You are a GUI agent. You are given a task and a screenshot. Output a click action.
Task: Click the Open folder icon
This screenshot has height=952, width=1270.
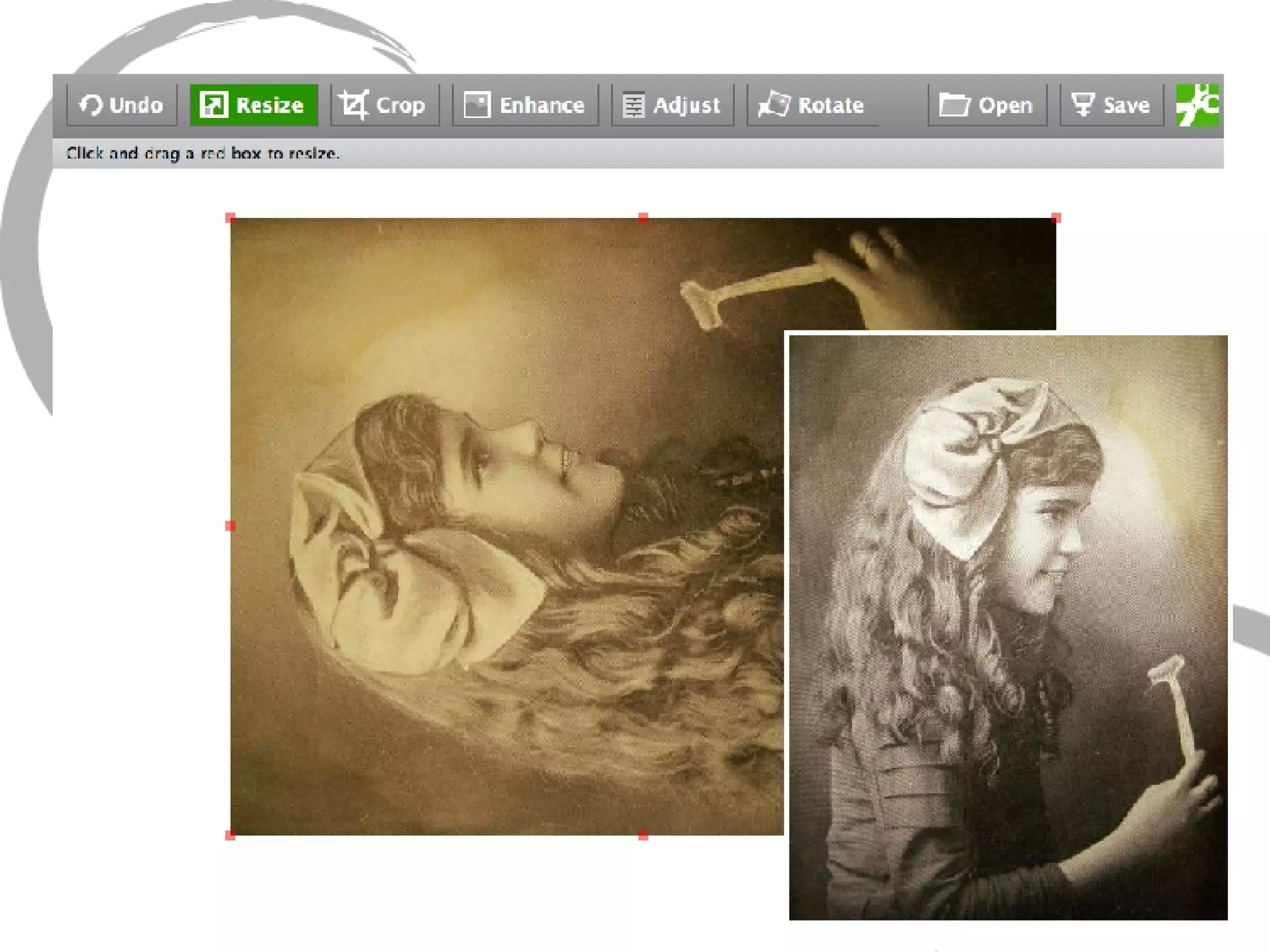(x=954, y=105)
